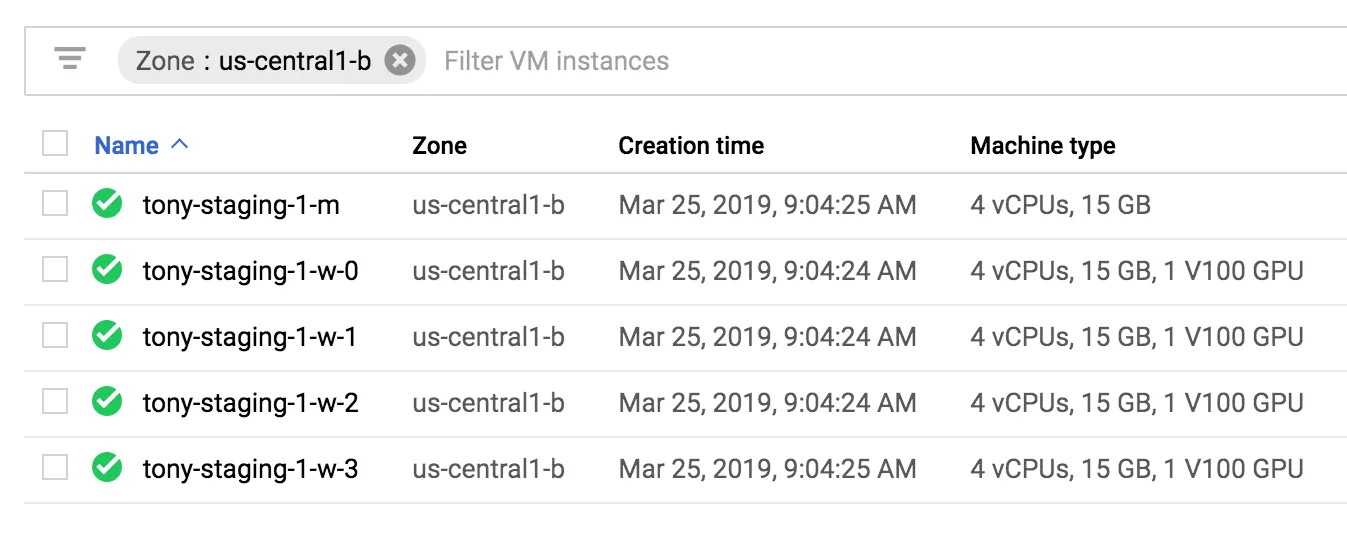1347x555 pixels.
Task: Click the tony-staging-1-w-1 green status icon
Action: [107, 336]
